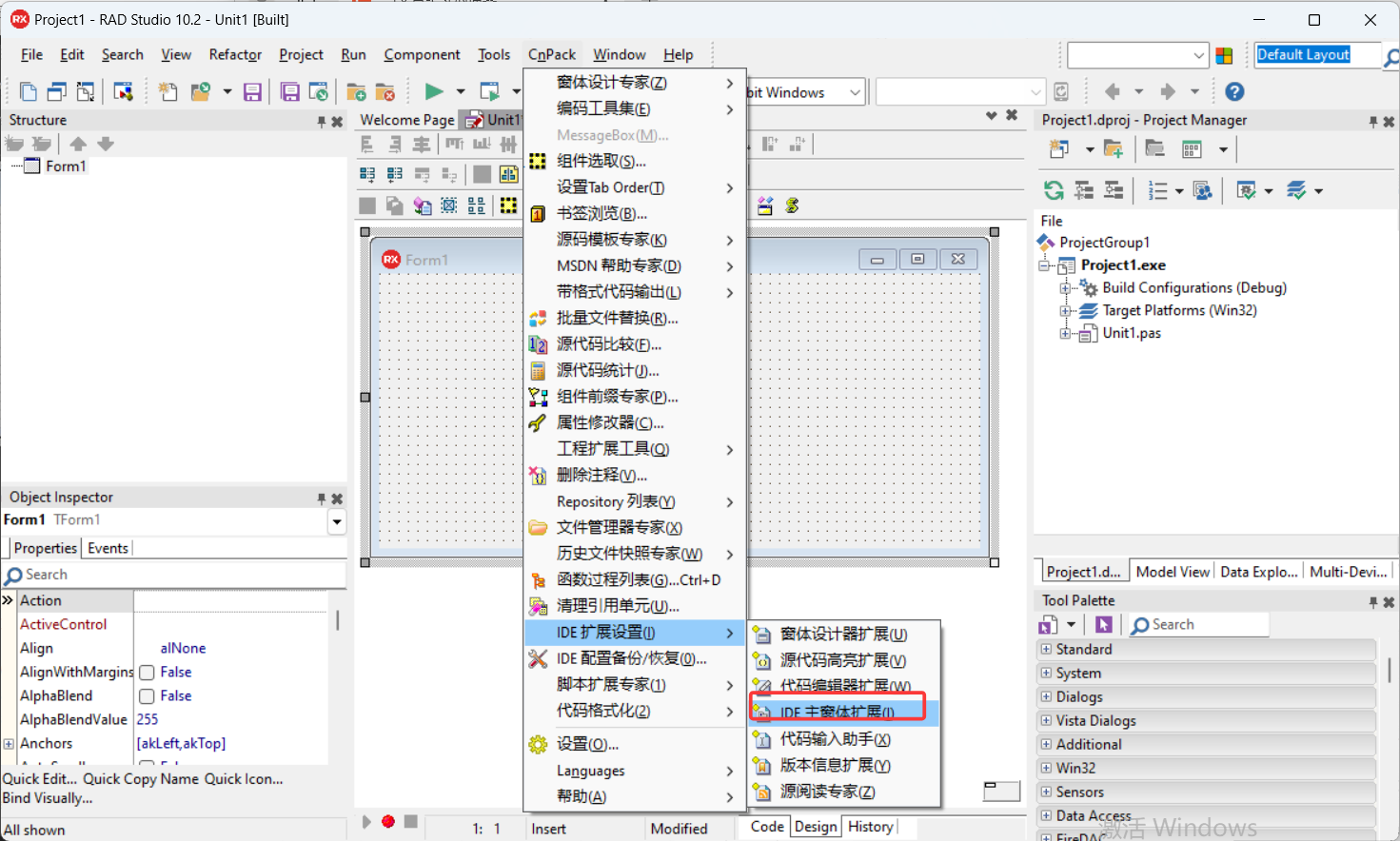Screen dimensions: 1400x841
Task: Expand the Standard palette category
Action: [x=1046, y=649]
